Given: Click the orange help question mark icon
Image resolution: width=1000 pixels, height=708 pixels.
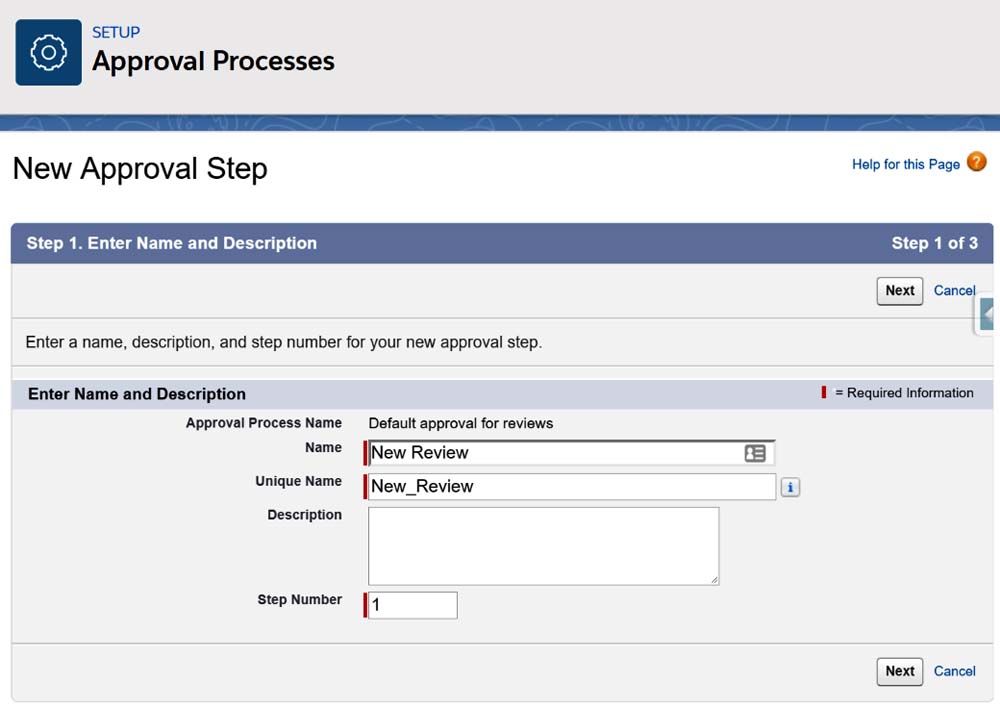Looking at the screenshot, I should point(976,162).
